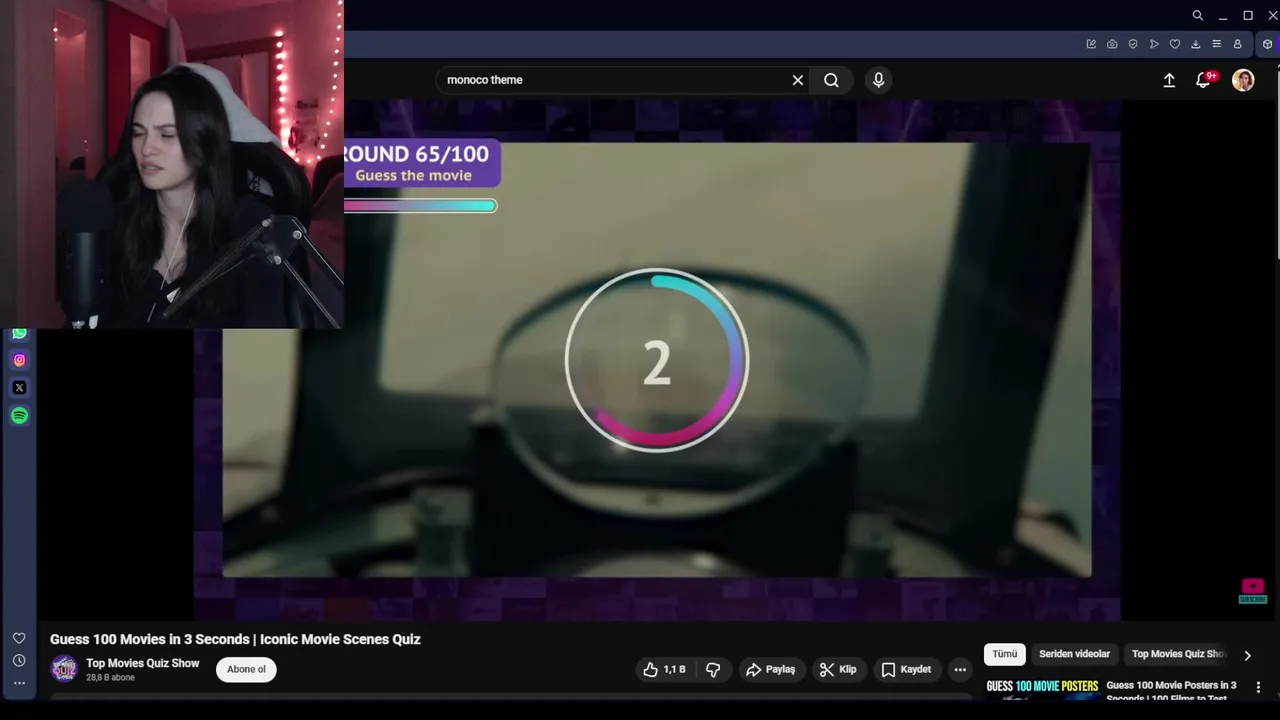Select the Tümü filter chip
This screenshot has height=720, width=1280.
point(1005,654)
